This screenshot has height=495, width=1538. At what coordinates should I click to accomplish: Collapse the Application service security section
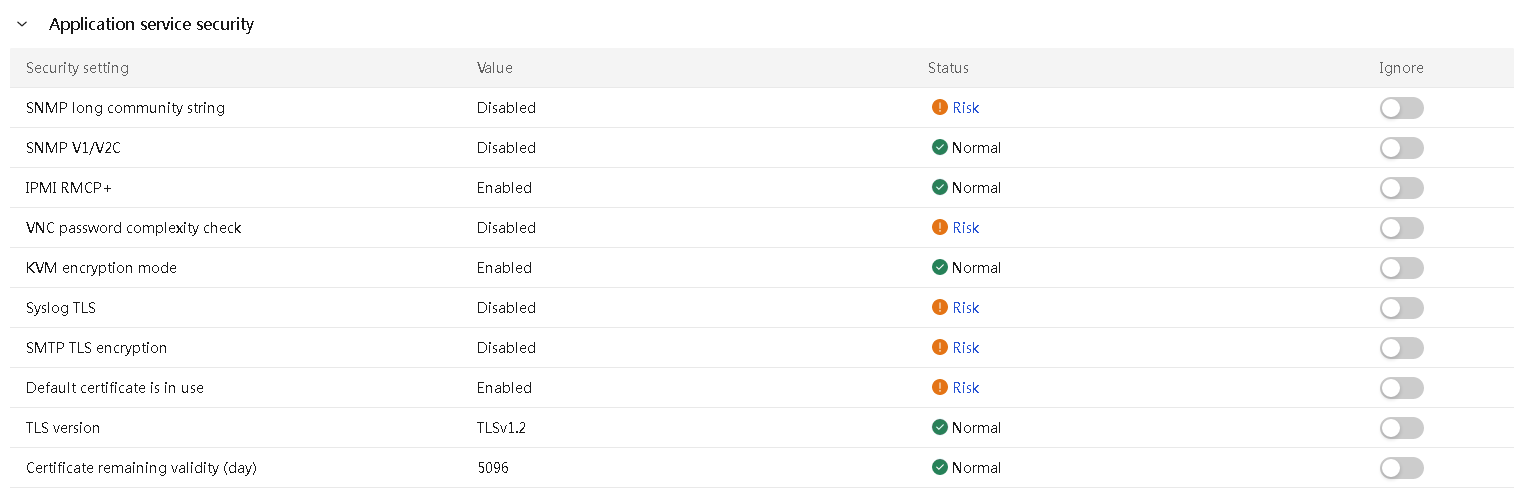point(22,24)
